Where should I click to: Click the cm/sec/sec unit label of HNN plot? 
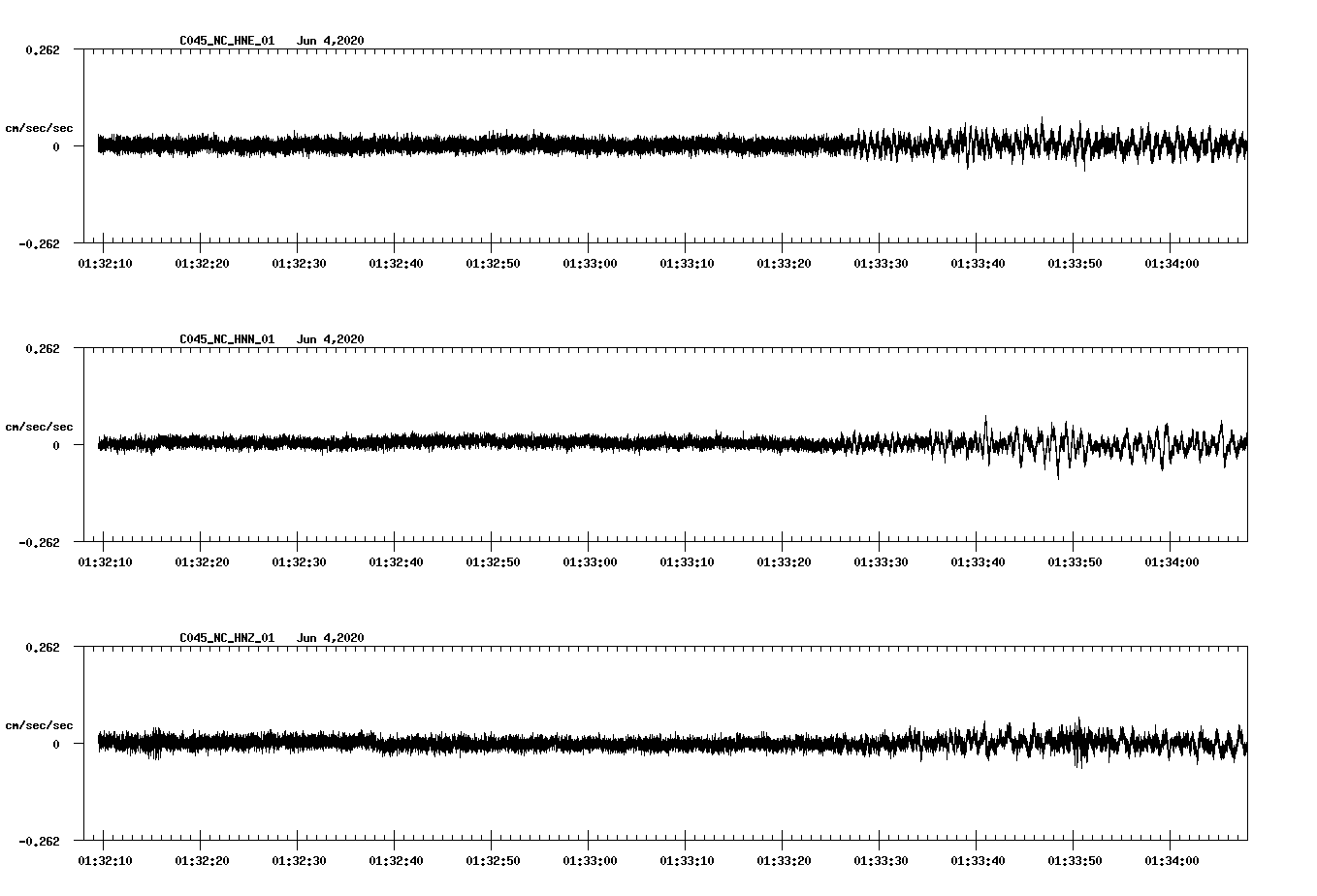[x=39, y=427]
